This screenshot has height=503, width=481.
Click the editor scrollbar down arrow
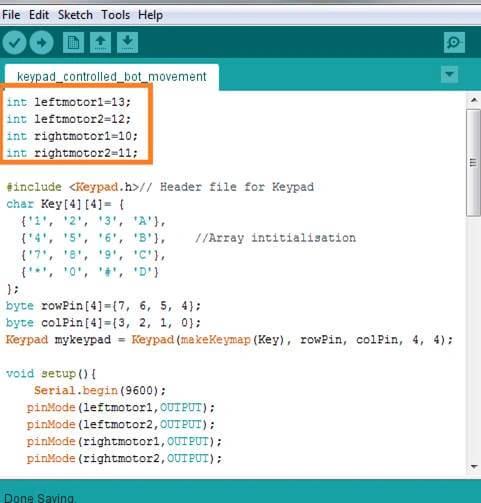click(x=474, y=467)
